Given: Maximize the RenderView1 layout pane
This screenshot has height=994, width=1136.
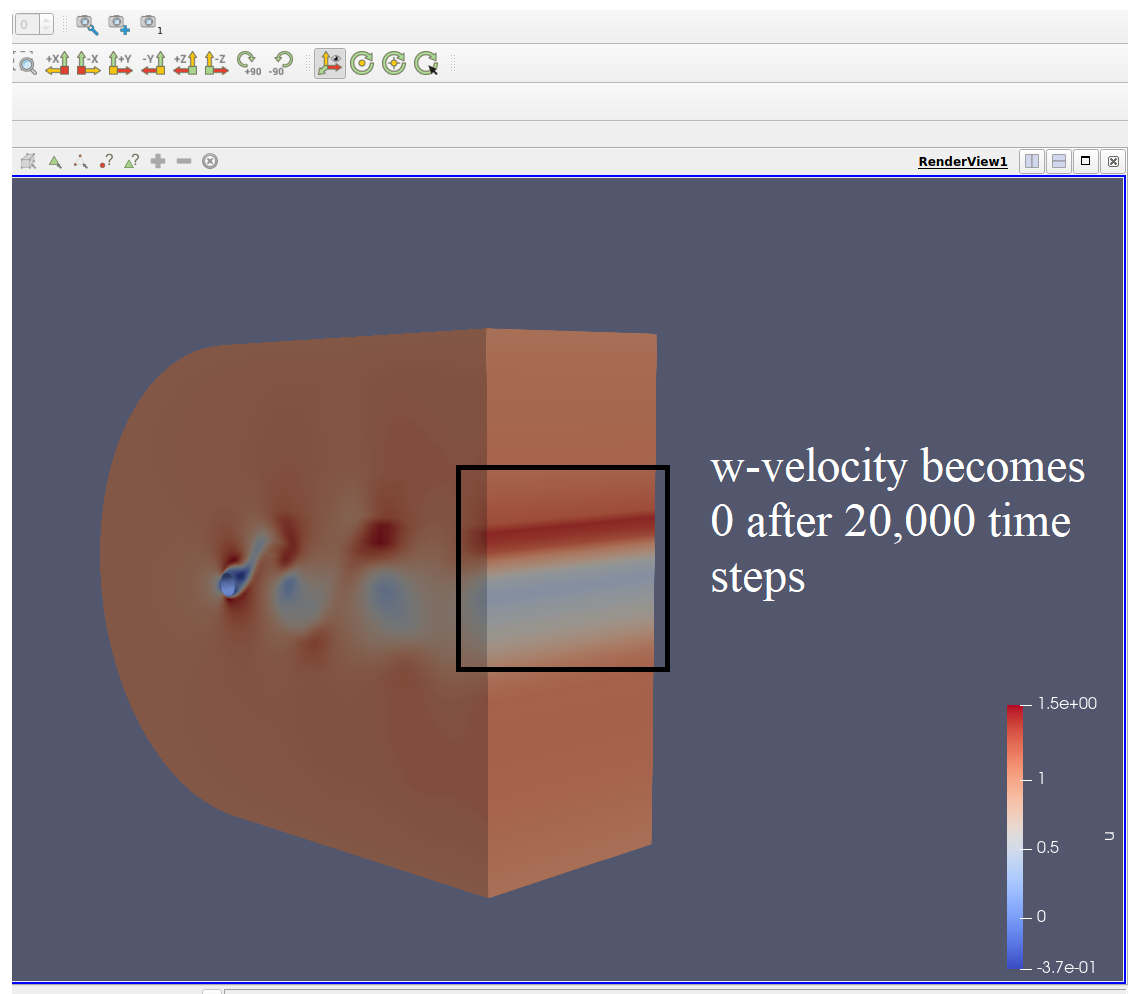Looking at the screenshot, I should pyautogui.click(x=1085, y=161).
